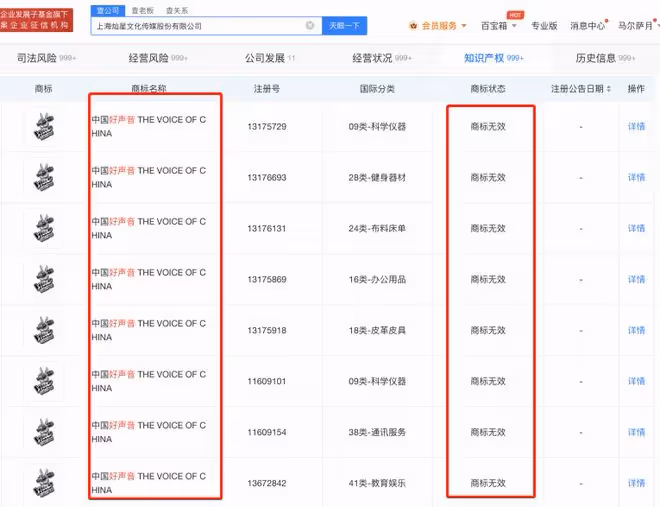Click the 09类-科学仪器 cell for 13175729

coord(377,126)
